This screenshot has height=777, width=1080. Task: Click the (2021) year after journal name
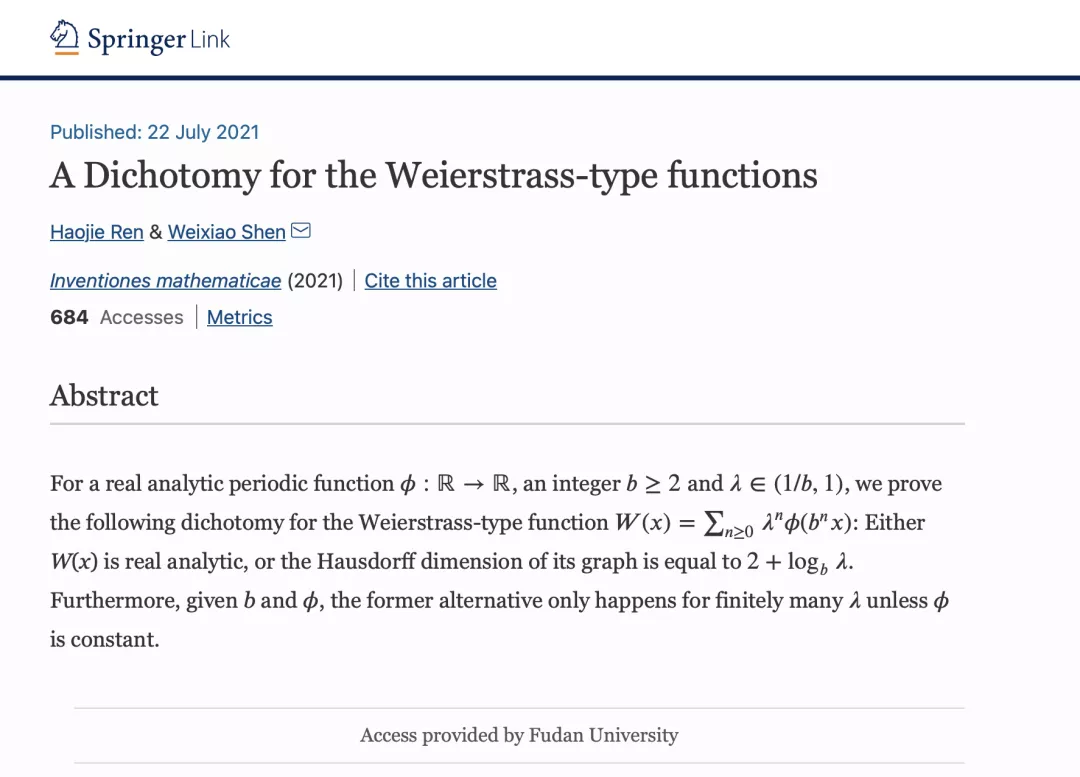tap(315, 281)
